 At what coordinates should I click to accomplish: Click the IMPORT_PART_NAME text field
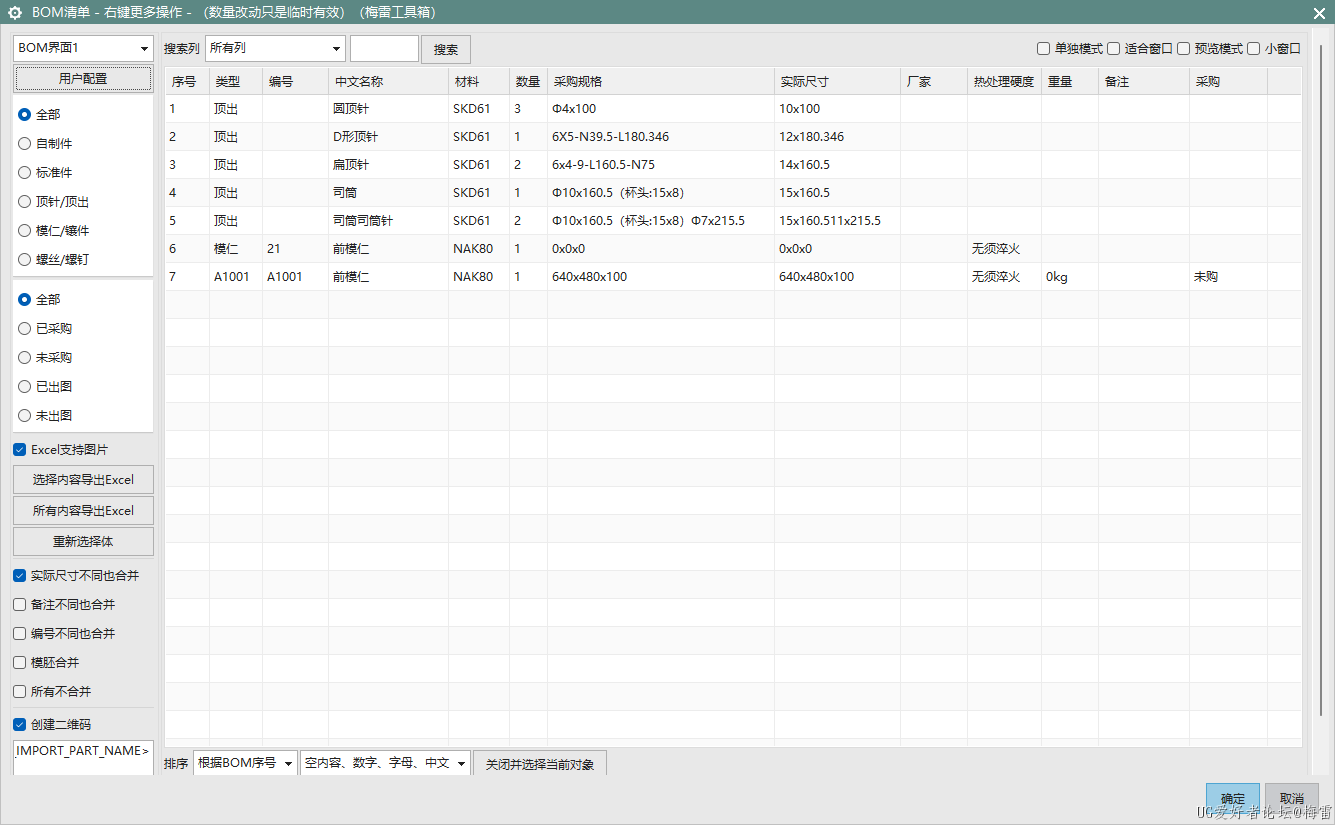[83, 757]
